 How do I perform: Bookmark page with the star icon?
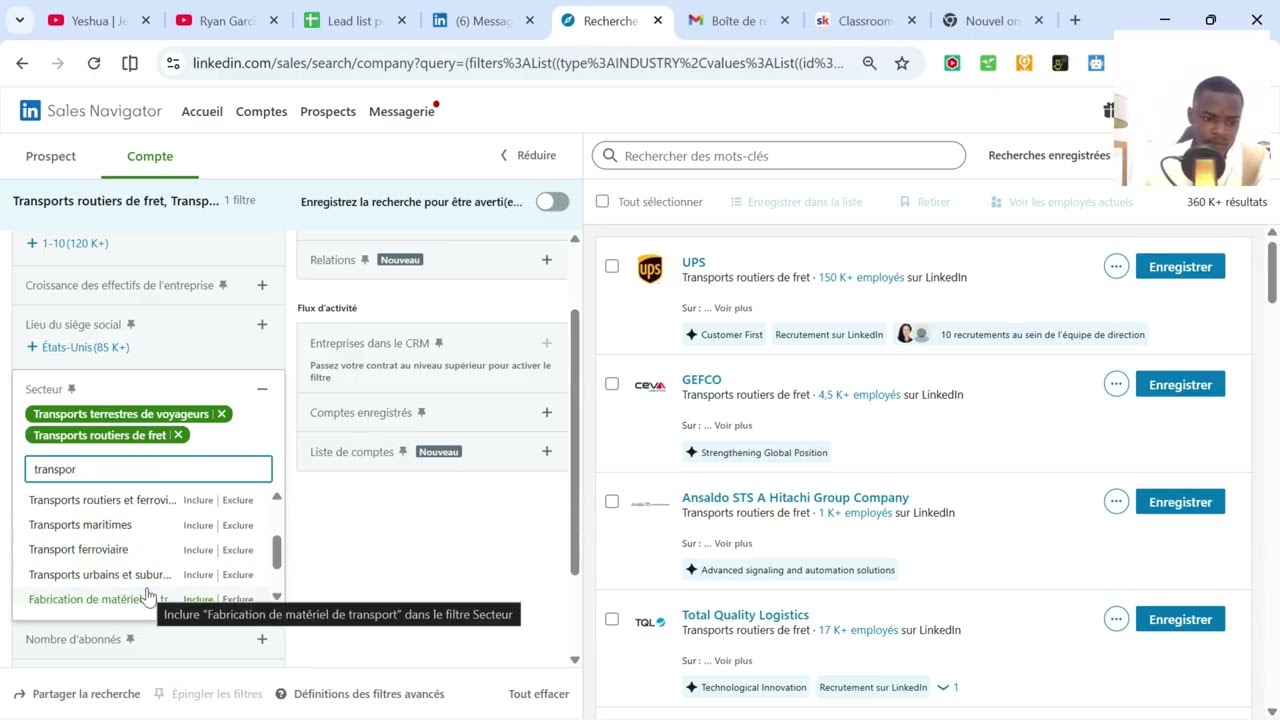click(902, 63)
